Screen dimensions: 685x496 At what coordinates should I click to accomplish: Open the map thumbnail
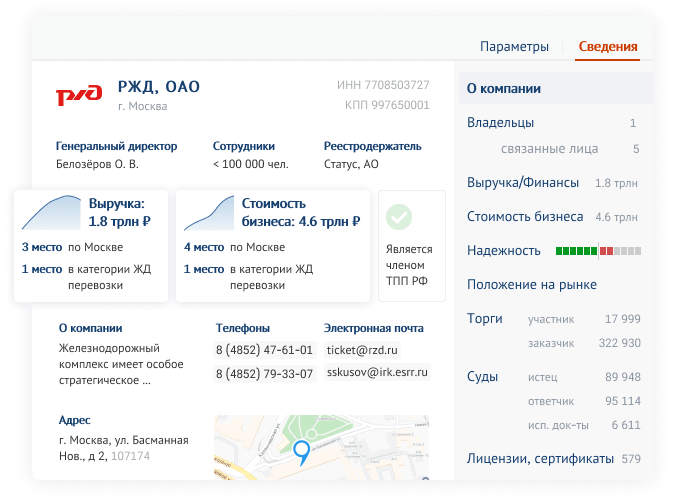(321, 447)
